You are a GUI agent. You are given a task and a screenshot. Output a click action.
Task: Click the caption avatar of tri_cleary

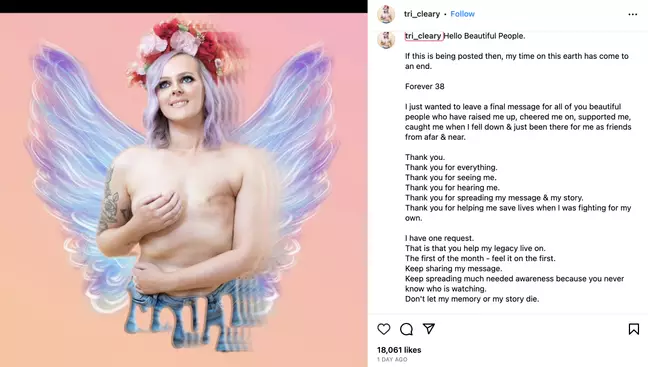pos(386,40)
